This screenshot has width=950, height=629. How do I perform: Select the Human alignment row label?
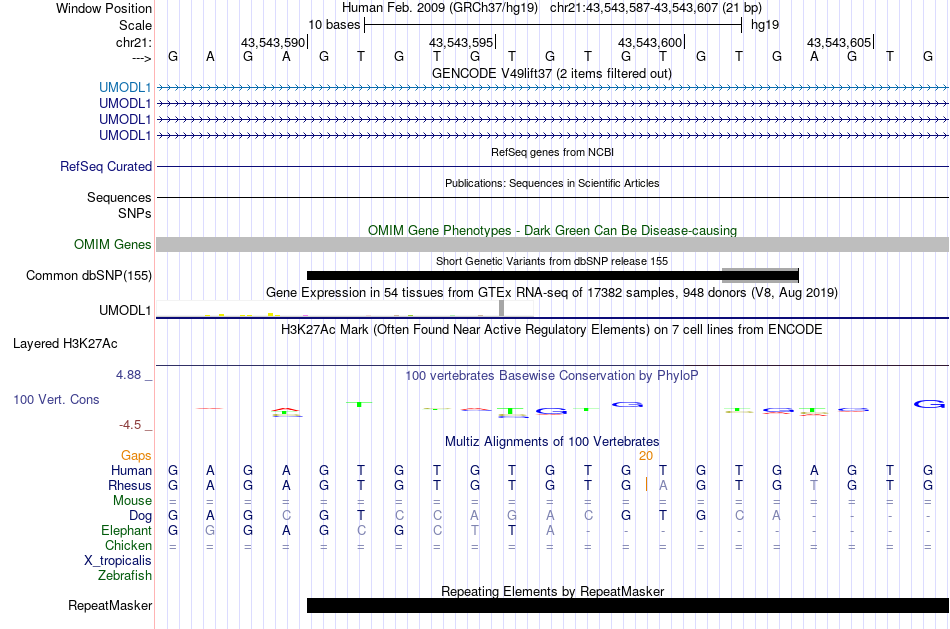(131, 470)
